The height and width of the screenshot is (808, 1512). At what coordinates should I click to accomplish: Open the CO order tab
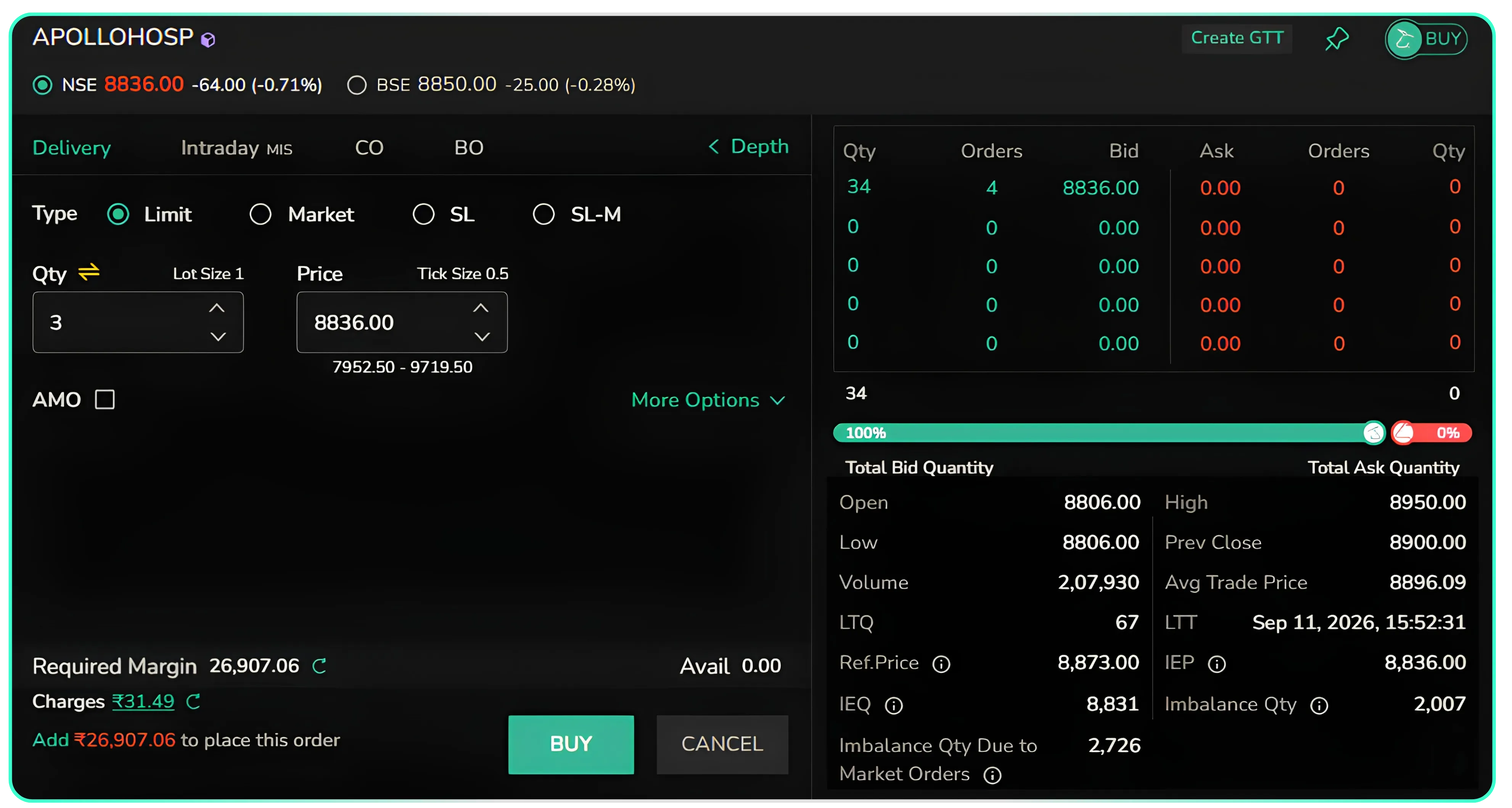[x=369, y=147]
